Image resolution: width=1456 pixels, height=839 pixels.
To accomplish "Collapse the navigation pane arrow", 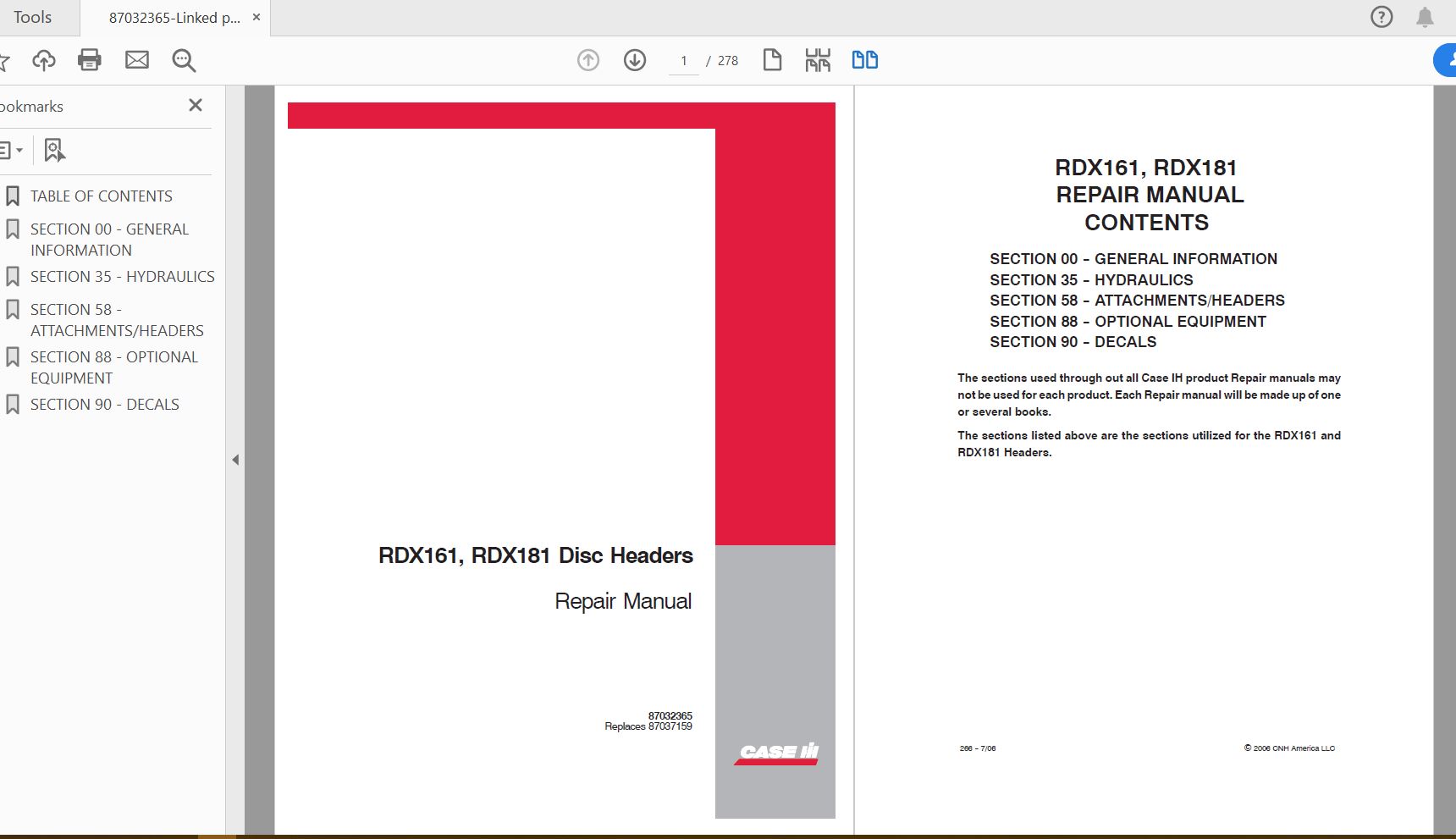I will (235, 460).
